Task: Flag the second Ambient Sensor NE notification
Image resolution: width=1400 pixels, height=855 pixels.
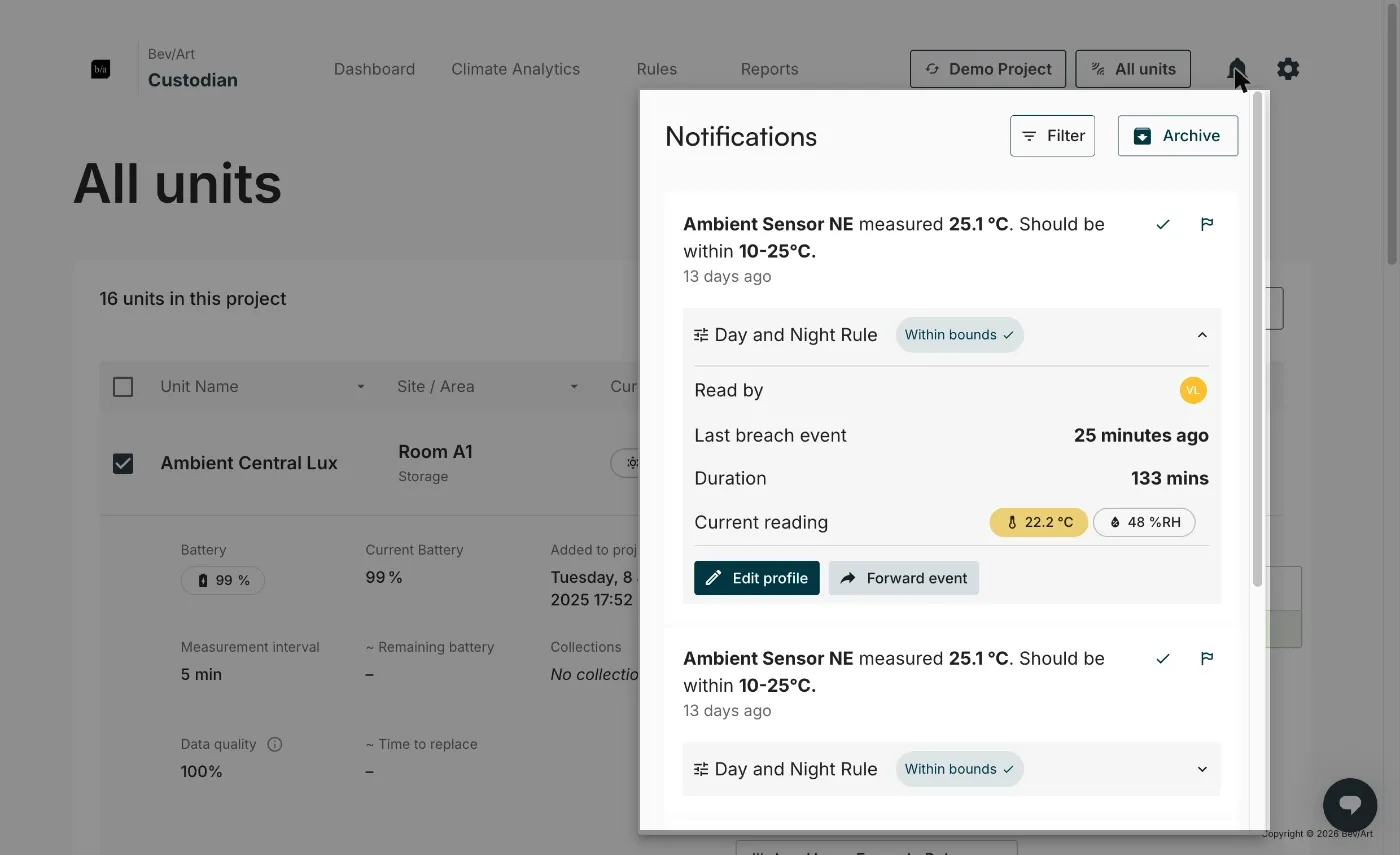Action: pyautogui.click(x=1207, y=659)
